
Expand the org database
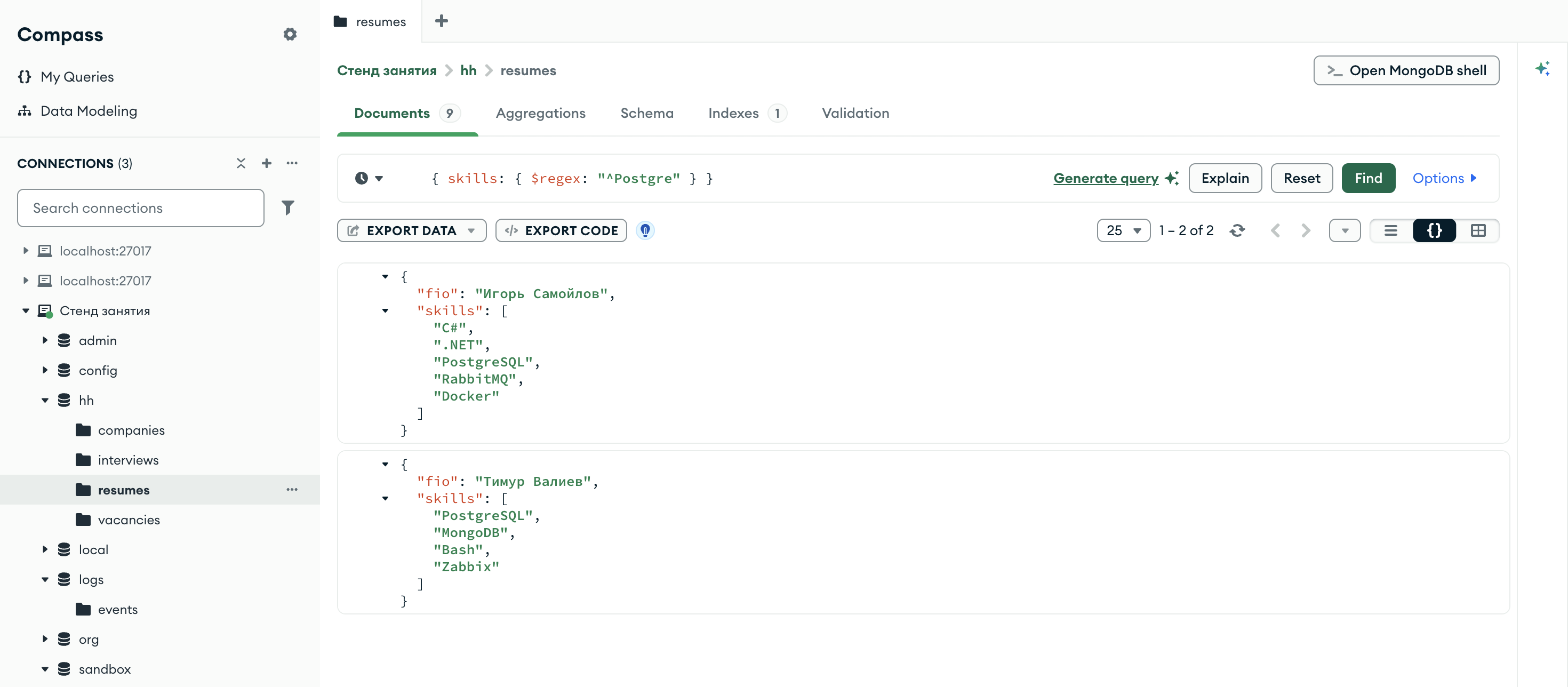pyautogui.click(x=45, y=639)
